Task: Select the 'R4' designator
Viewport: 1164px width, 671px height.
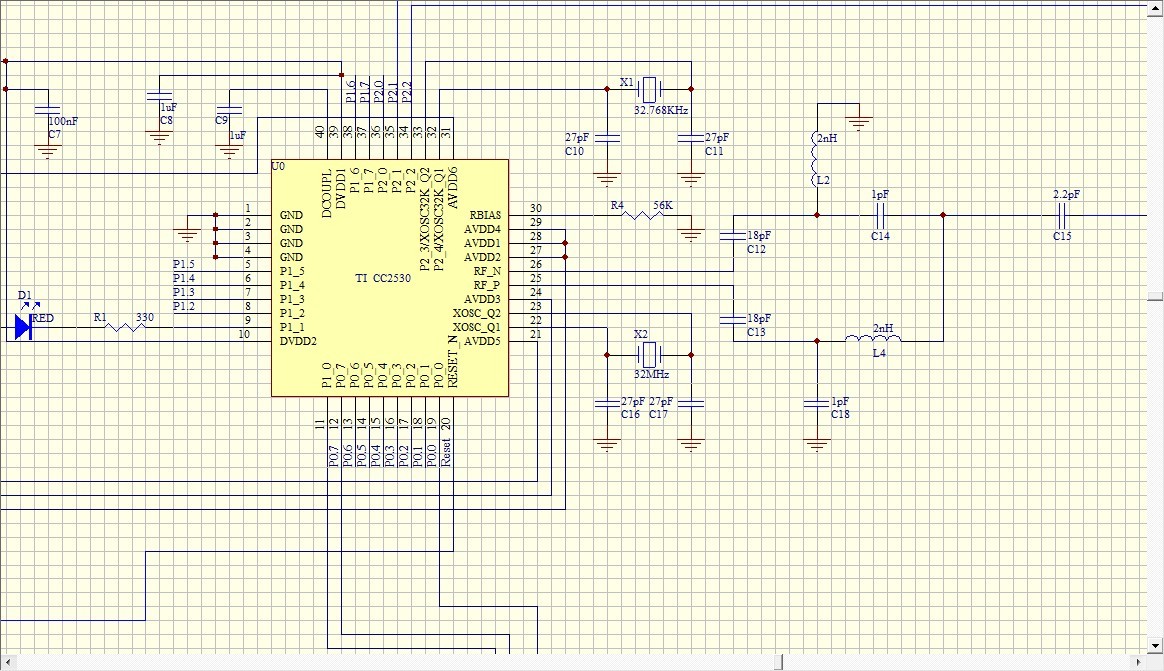Action: click(617, 206)
